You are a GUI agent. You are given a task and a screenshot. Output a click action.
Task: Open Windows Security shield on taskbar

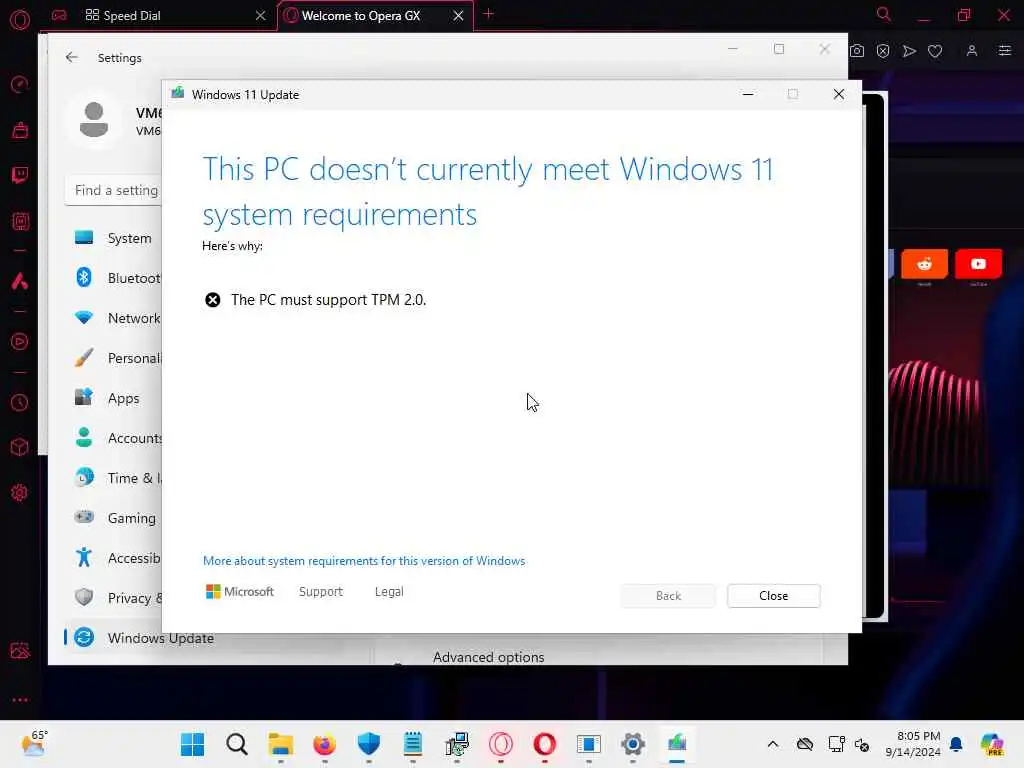click(x=369, y=744)
